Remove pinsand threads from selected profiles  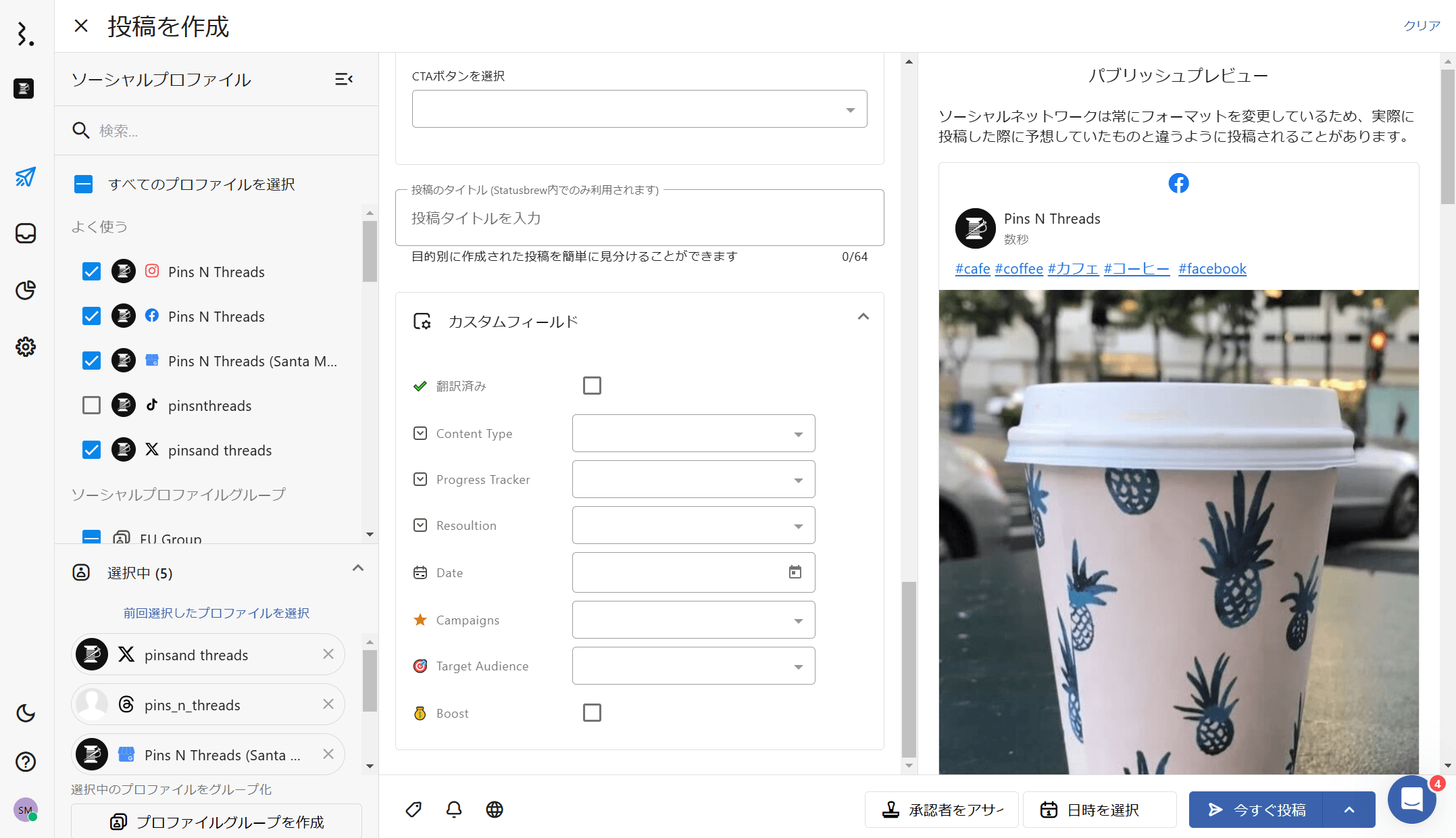pos(328,654)
